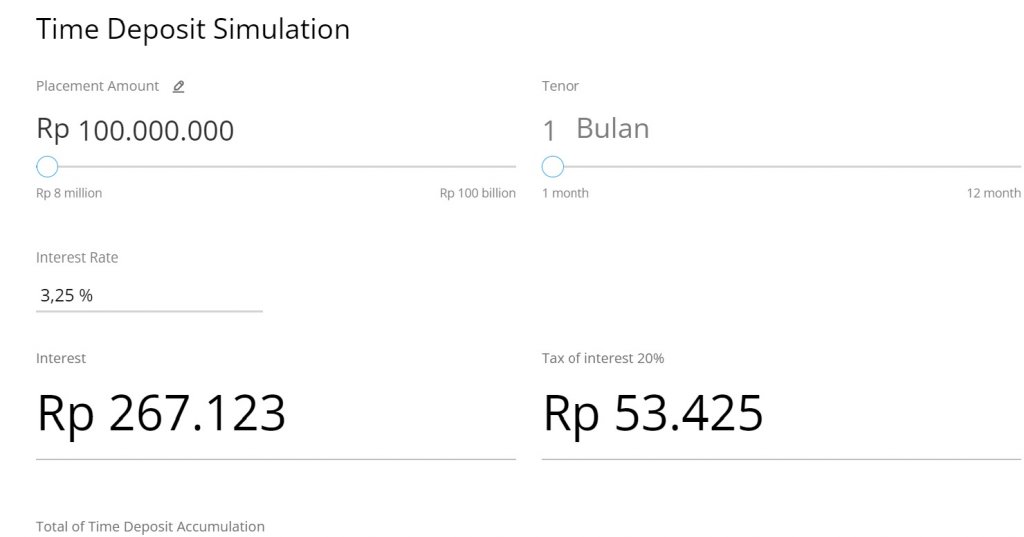
Task: Click the "Placement Amount" label text
Action: 97,86
